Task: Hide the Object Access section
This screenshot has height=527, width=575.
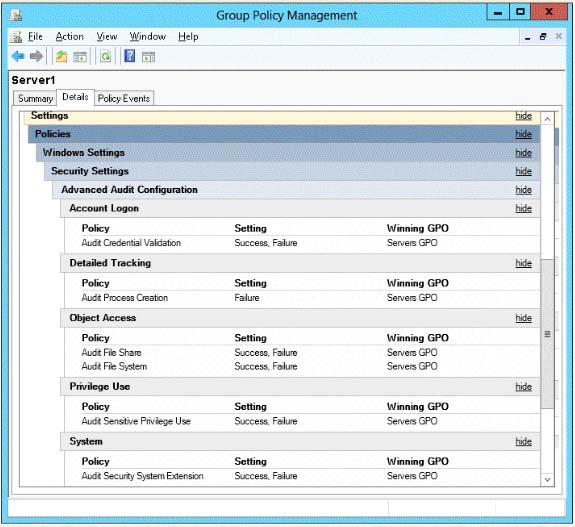Action: (523, 318)
